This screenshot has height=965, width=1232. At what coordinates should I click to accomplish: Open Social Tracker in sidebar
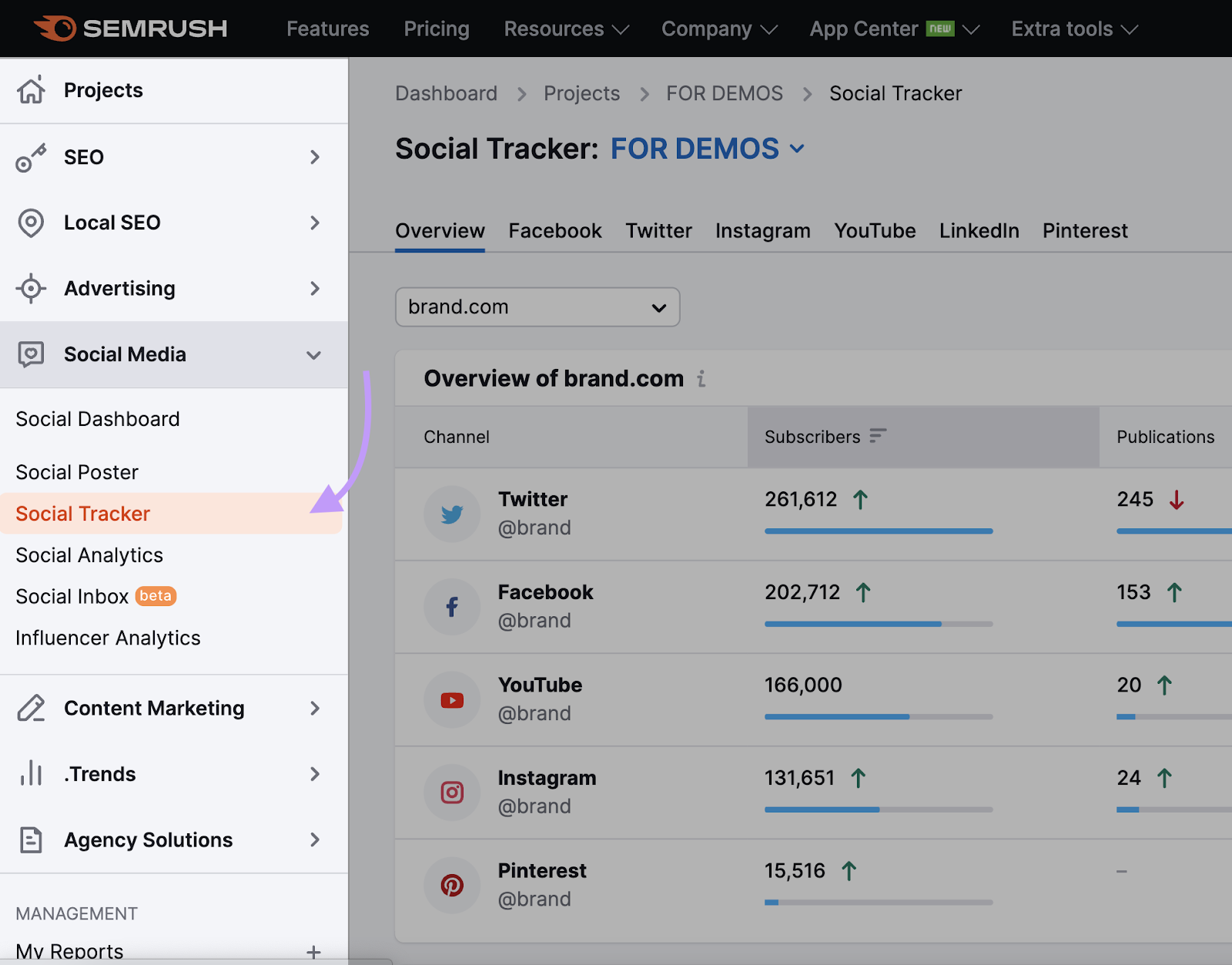171,514
